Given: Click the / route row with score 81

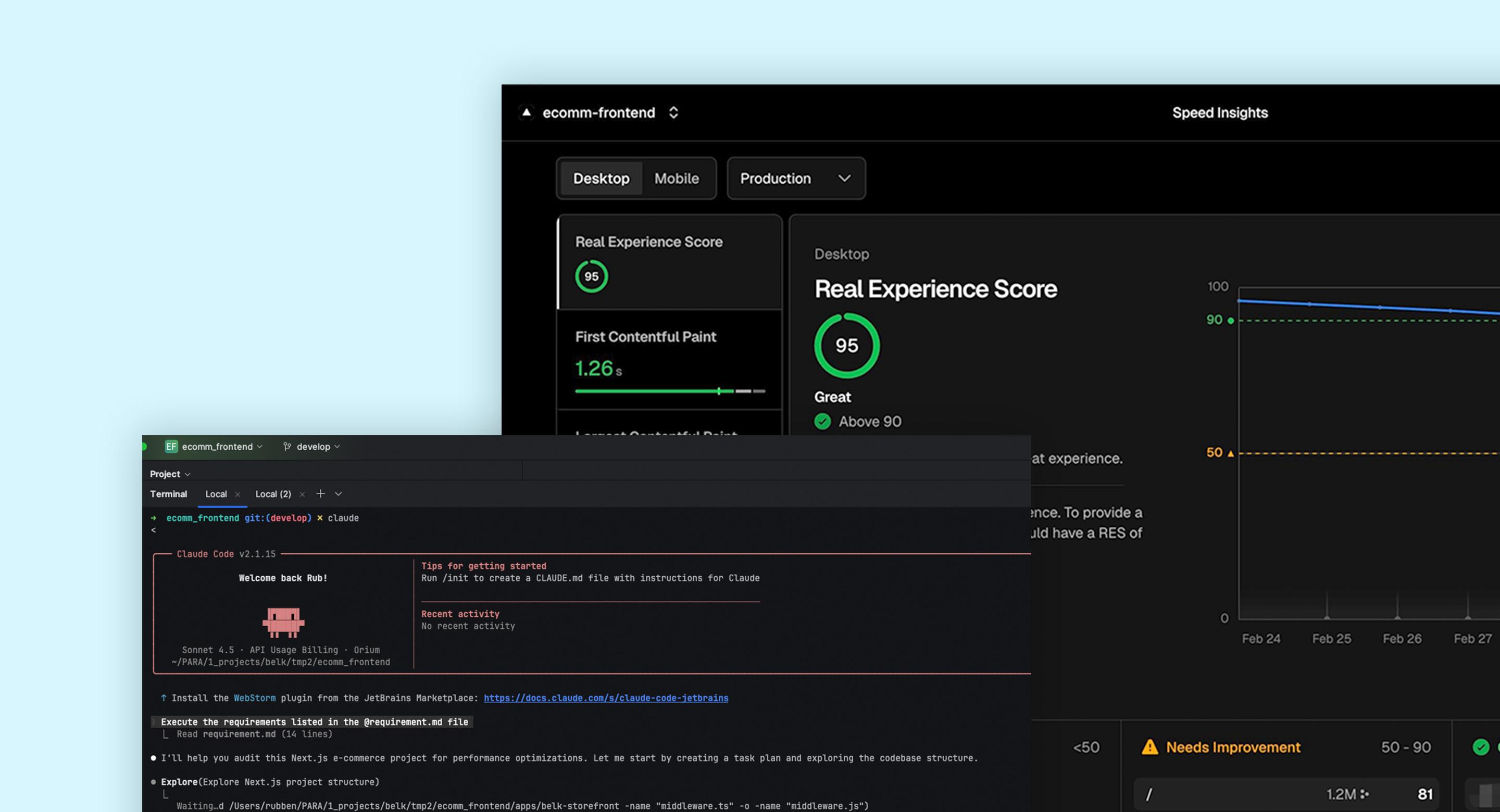Looking at the screenshot, I should (1286, 794).
